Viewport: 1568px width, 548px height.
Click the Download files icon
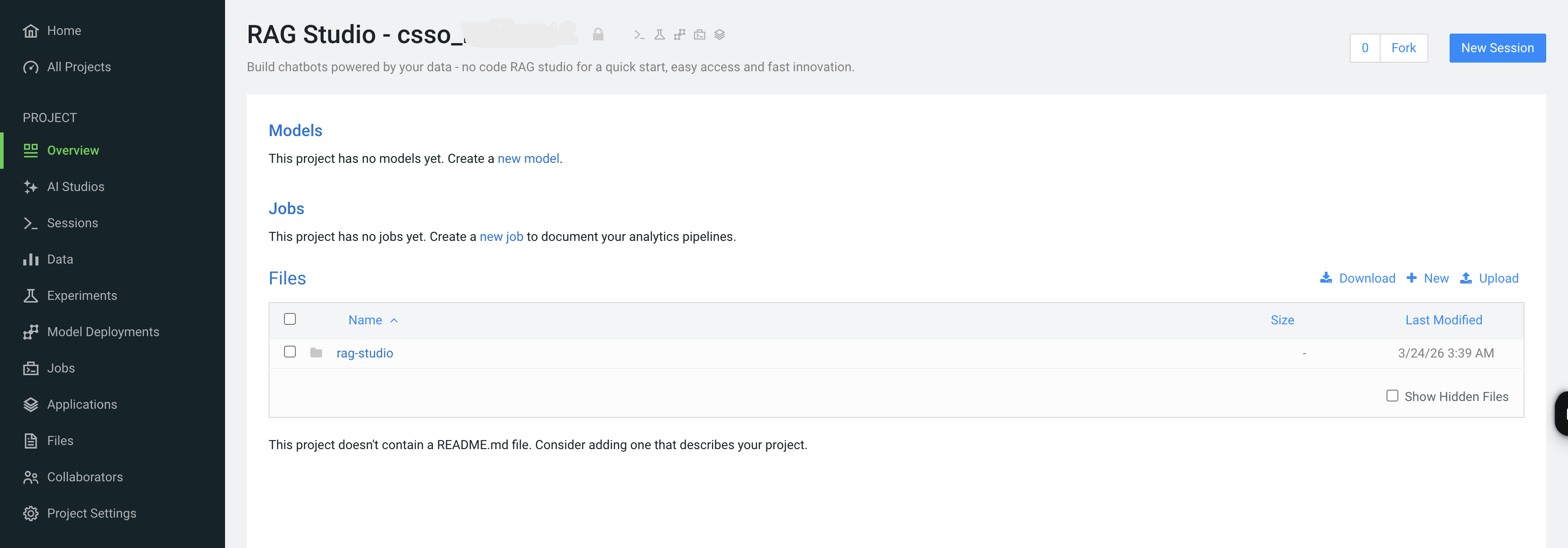coord(1326,278)
